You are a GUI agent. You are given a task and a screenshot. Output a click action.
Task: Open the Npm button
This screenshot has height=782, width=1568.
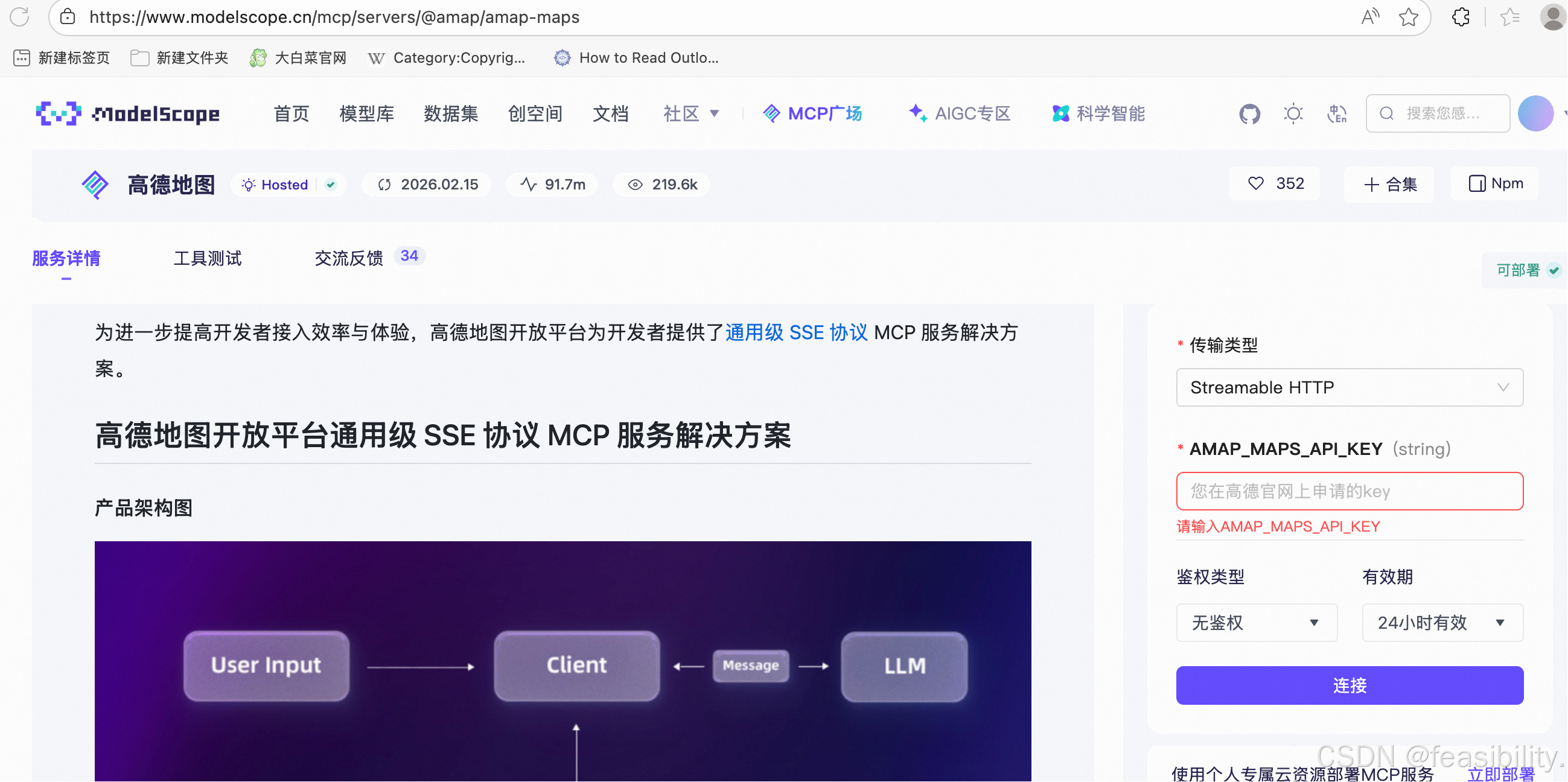(x=1496, y=184)
